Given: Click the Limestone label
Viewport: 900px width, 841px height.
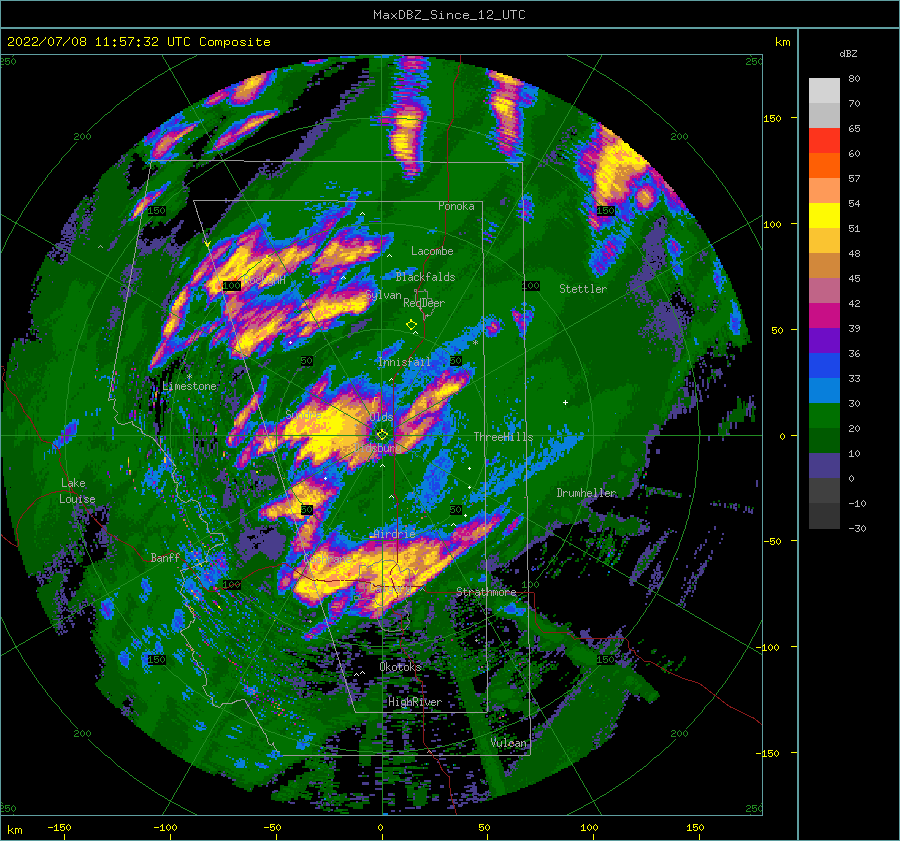Looking at the screenshot, I should coord(189,386).
